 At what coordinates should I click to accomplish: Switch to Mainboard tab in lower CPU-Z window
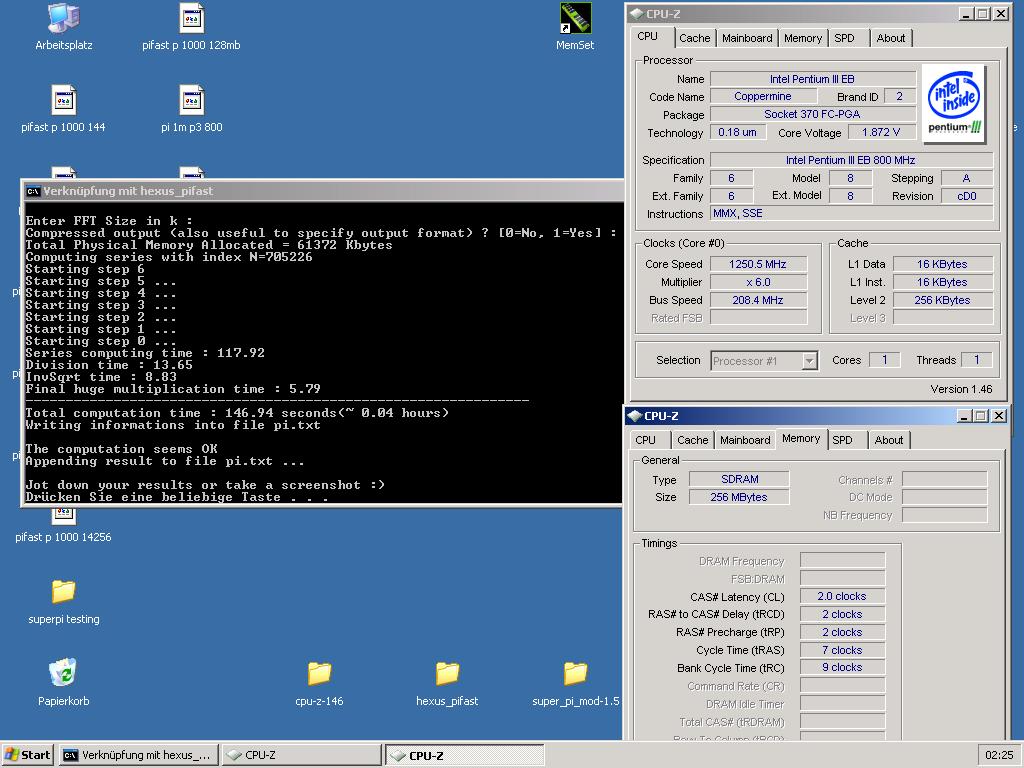pos(745,440)
